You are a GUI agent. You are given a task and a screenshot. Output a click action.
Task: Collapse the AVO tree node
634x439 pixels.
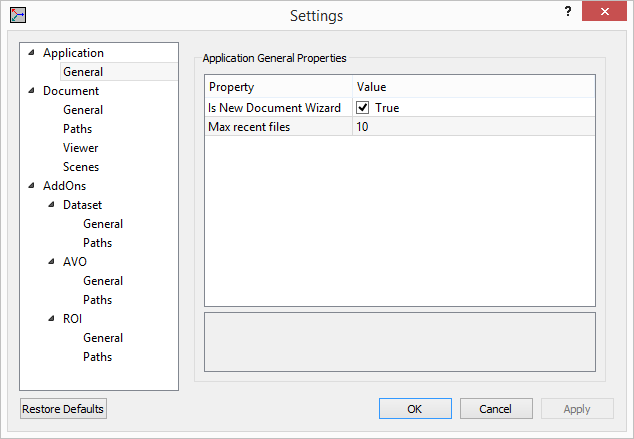click(x=52, y=262)
